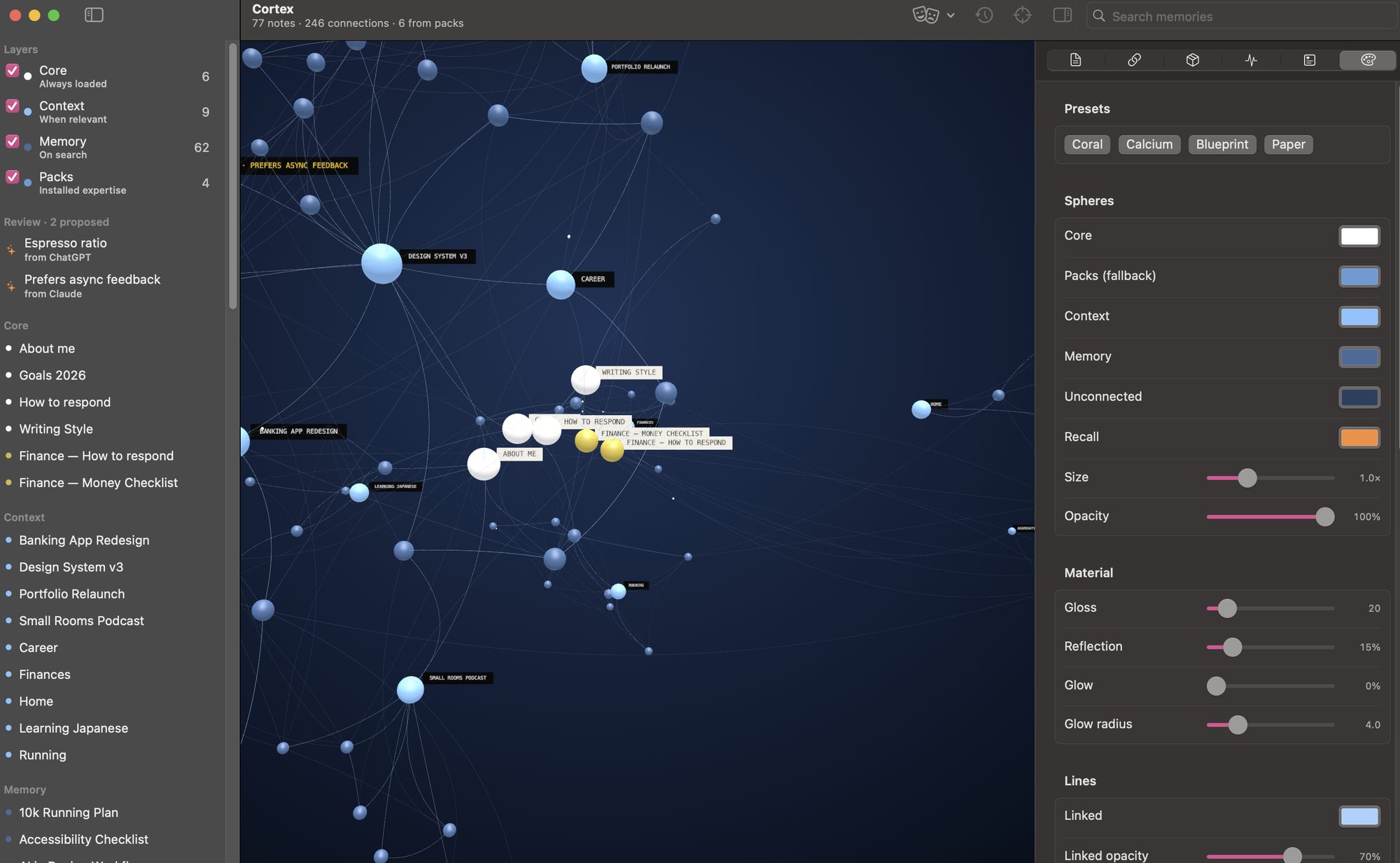This screenshot has height=863, width=1400.
Task: Open the Recall orange color swatch
Action: pos(1359,437)
